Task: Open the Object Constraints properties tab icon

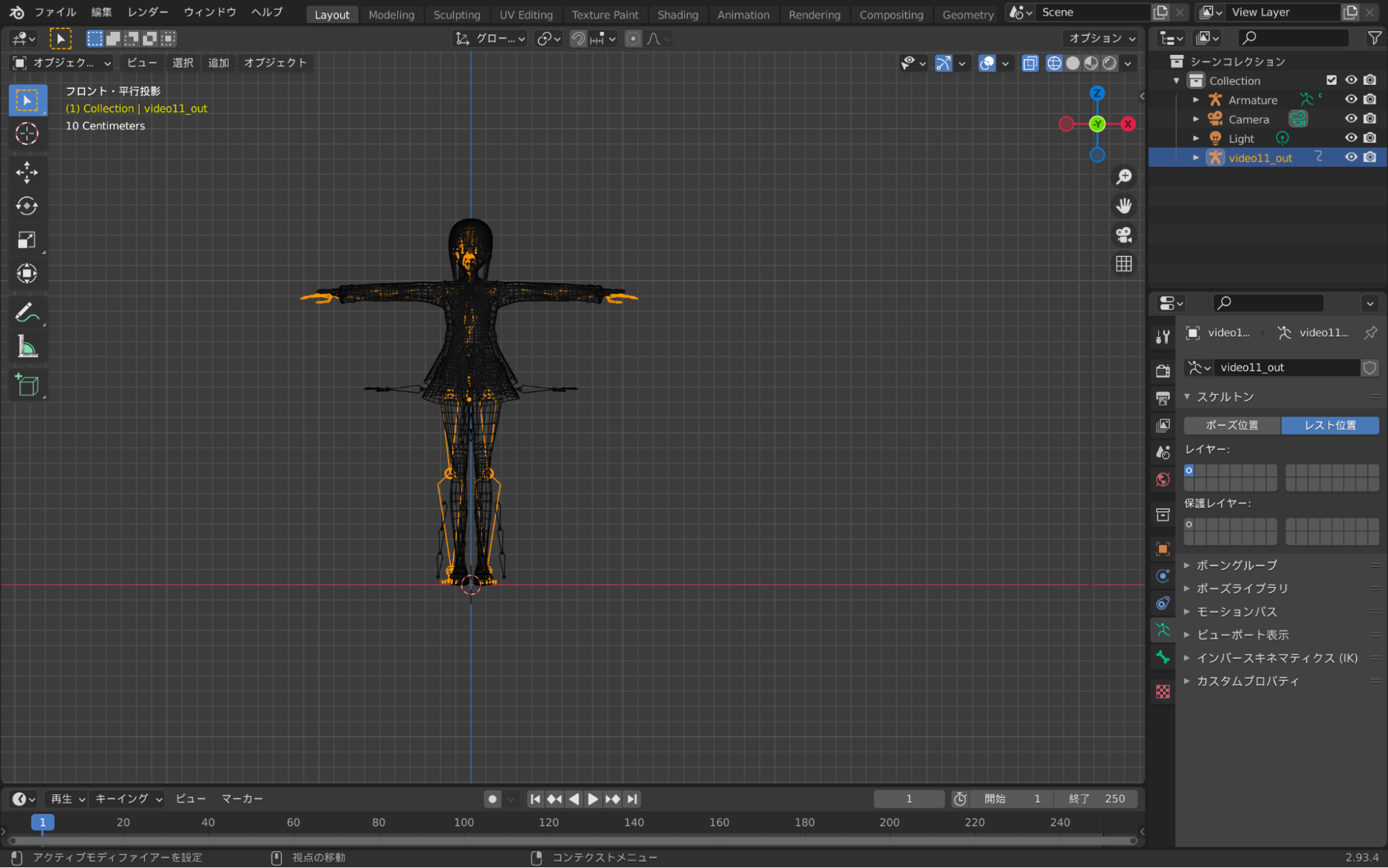Action: tap(1163, 603)
